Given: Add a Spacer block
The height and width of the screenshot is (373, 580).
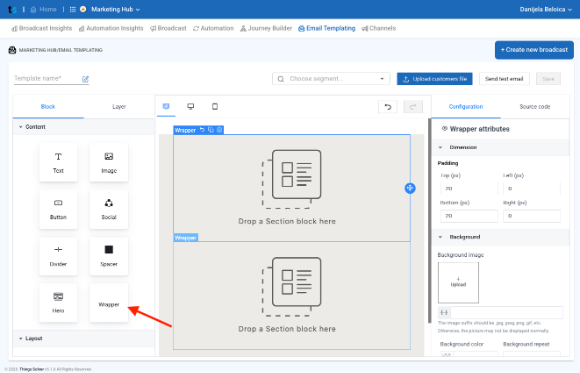Looking at the screenshot, I should point(109,256).
